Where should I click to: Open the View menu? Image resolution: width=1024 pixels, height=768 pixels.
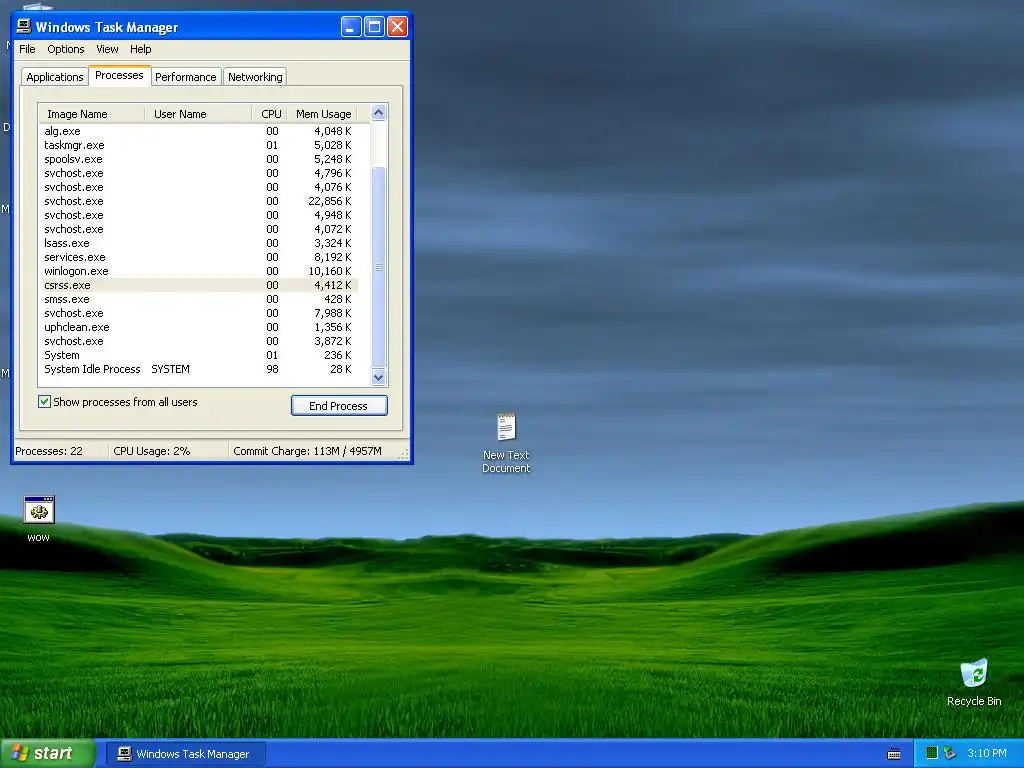[x=107, y=49]
